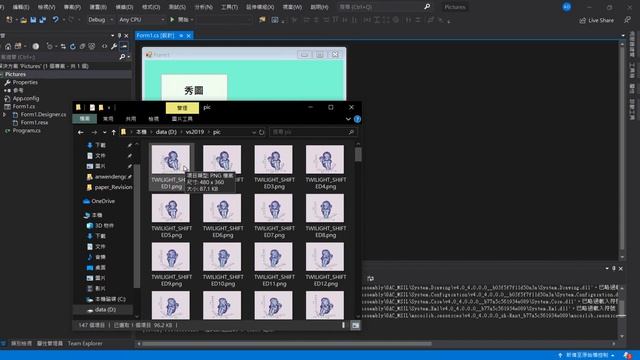Pin the Solution Explorer panel
This screenshot has height=360, width=640.
click(x=120, y=36)
